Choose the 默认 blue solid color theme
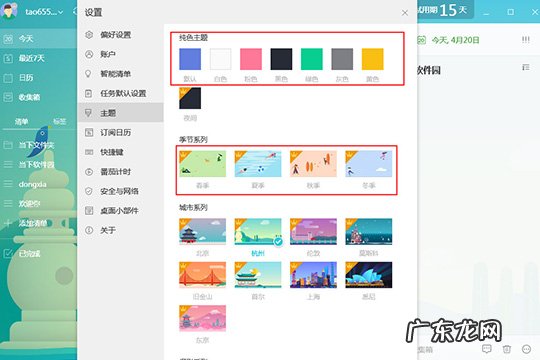Screen dimensions: 540x360 click(190, 59)
